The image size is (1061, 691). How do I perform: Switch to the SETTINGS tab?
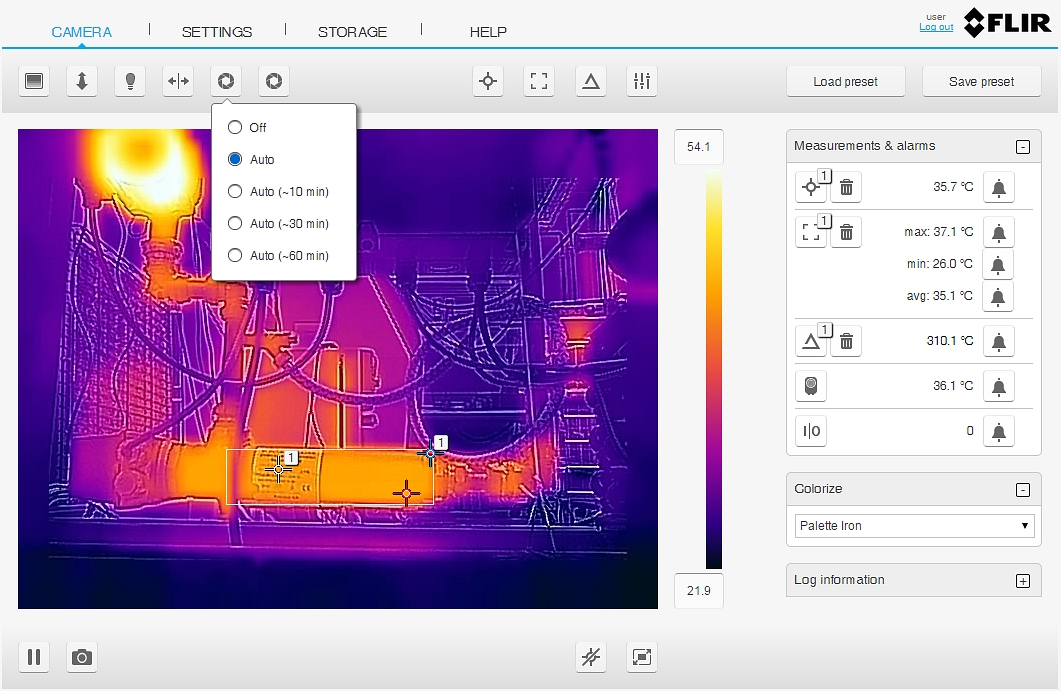[217, 32]
